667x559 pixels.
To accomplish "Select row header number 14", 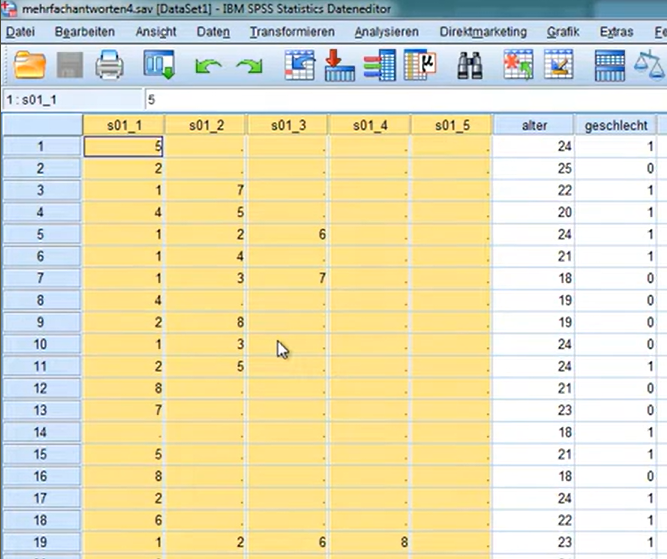I will click(41, 431).
